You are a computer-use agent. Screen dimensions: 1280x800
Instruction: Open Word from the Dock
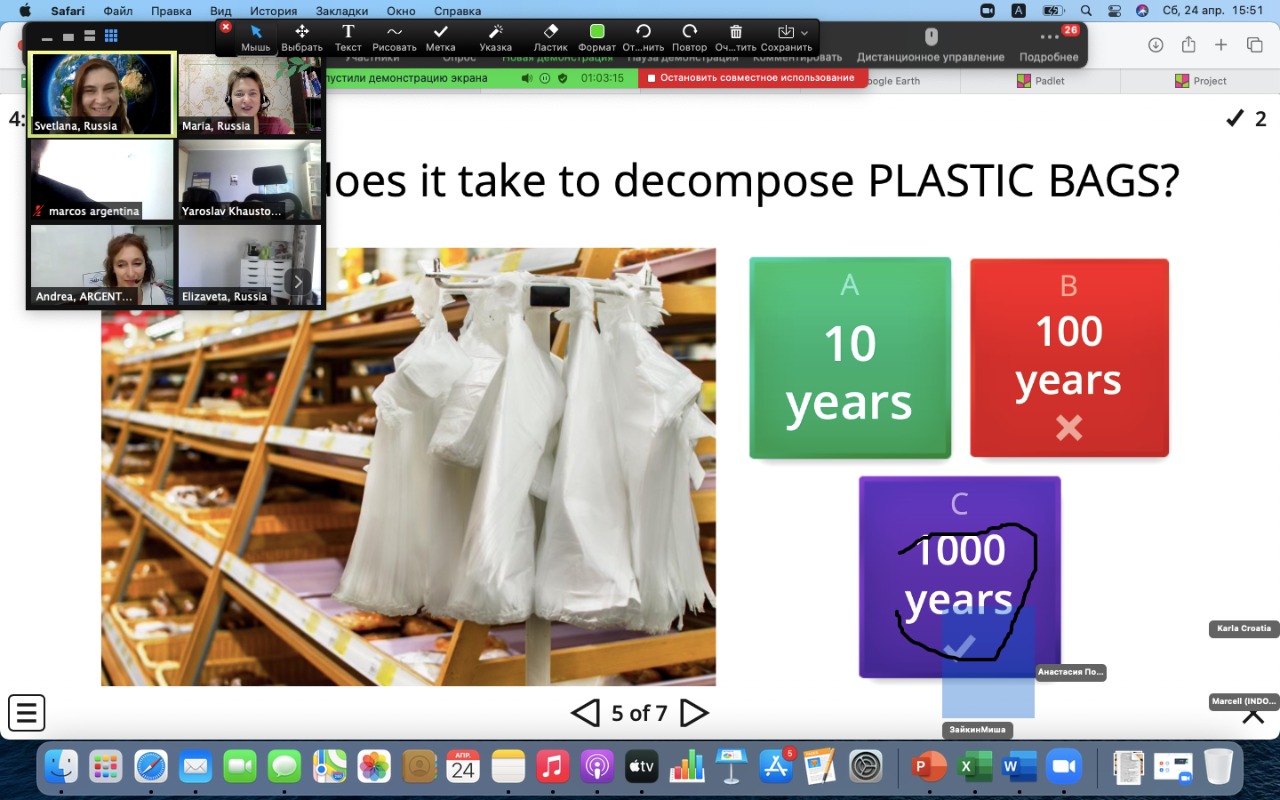point(1019,767)
